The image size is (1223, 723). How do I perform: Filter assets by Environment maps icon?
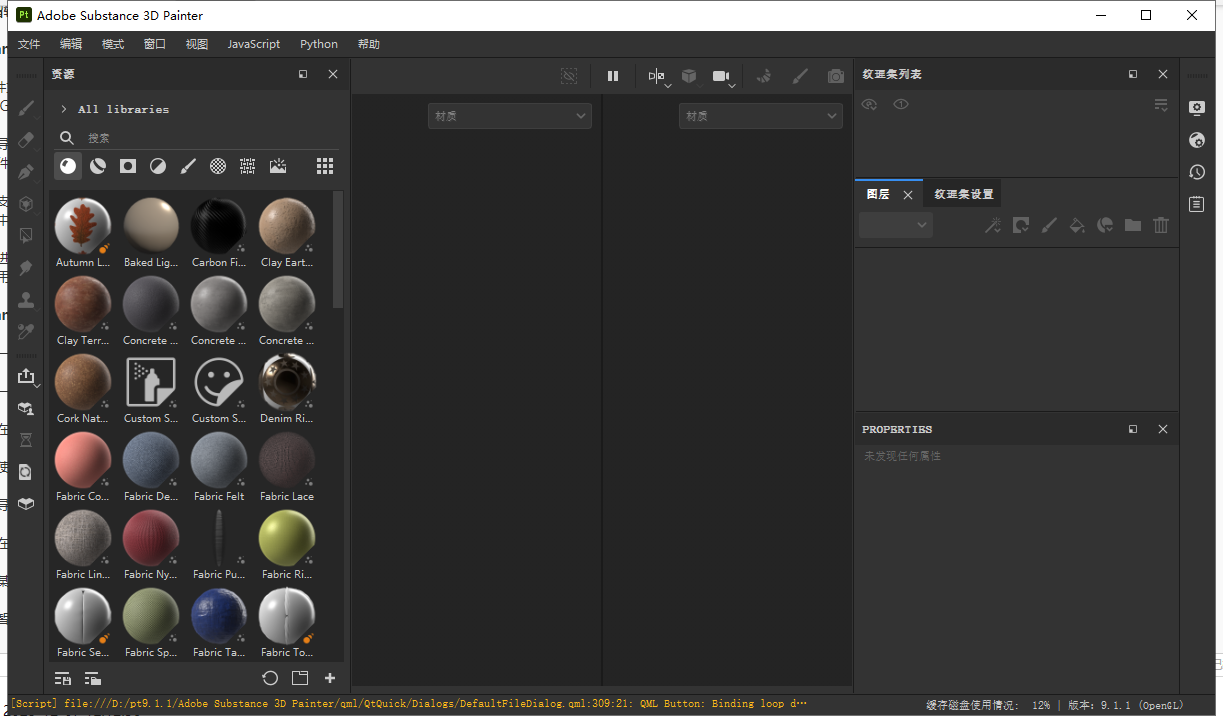tap(278, 166)
